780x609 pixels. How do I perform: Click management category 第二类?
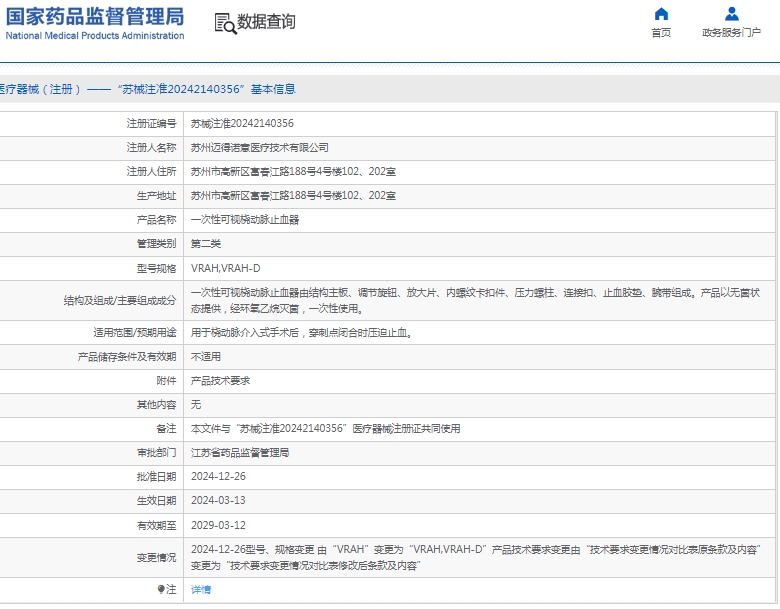(205, 244)
